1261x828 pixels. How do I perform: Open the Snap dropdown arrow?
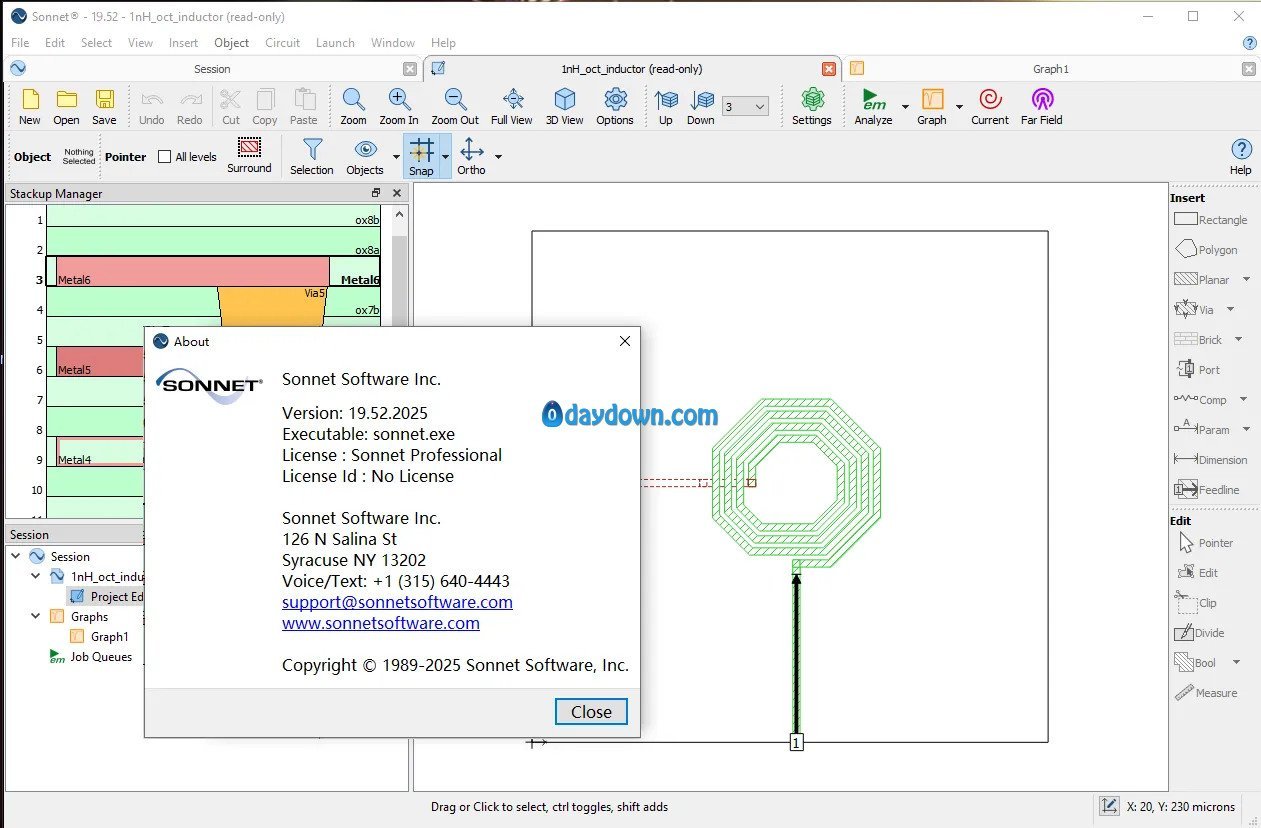click(x=446, y=157)
